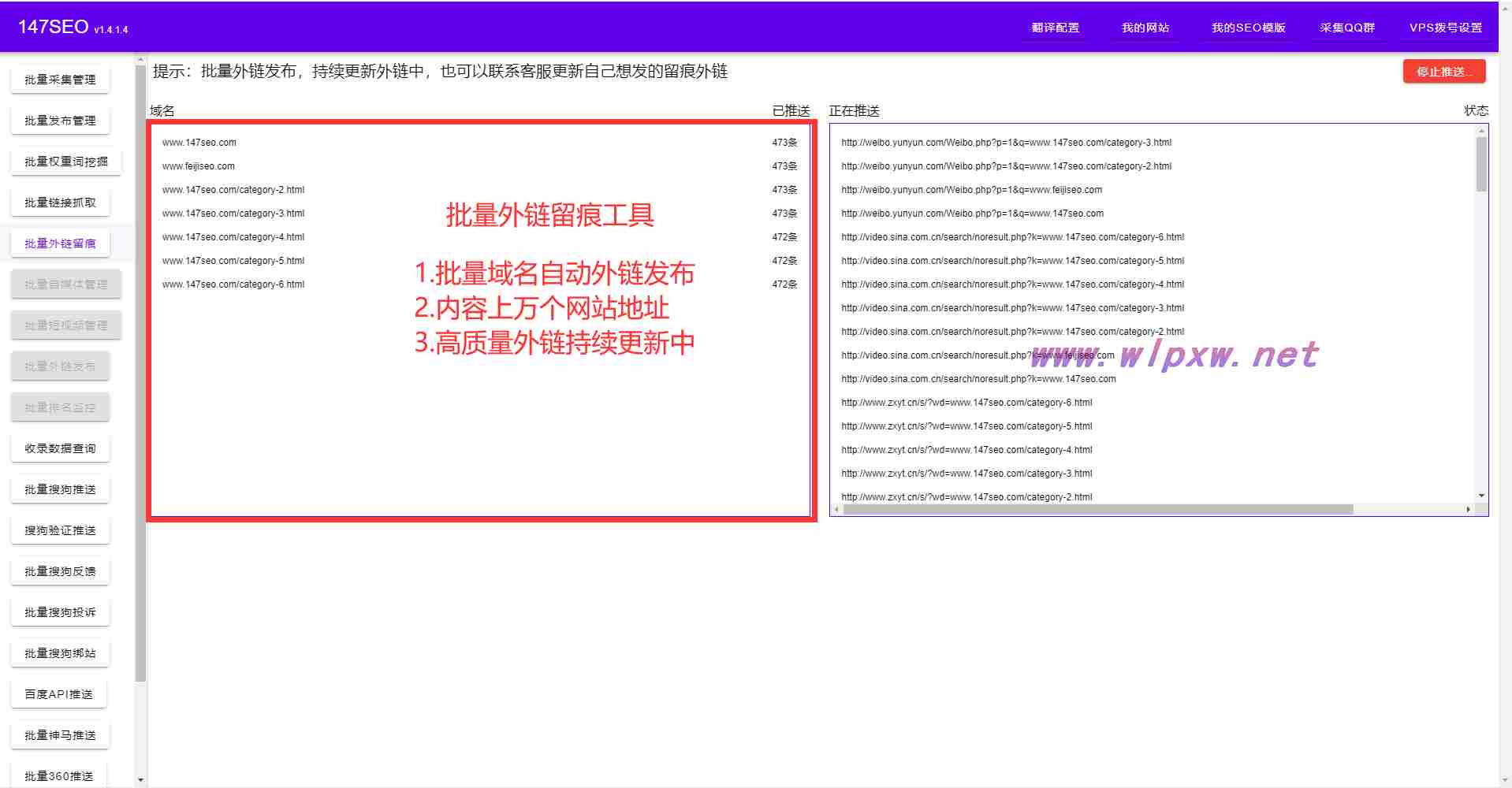The width and height of the screenshot is (1512, 788).
Task: Open 批量发布管理 in the sidebar
Action: (x=60, y=121)
